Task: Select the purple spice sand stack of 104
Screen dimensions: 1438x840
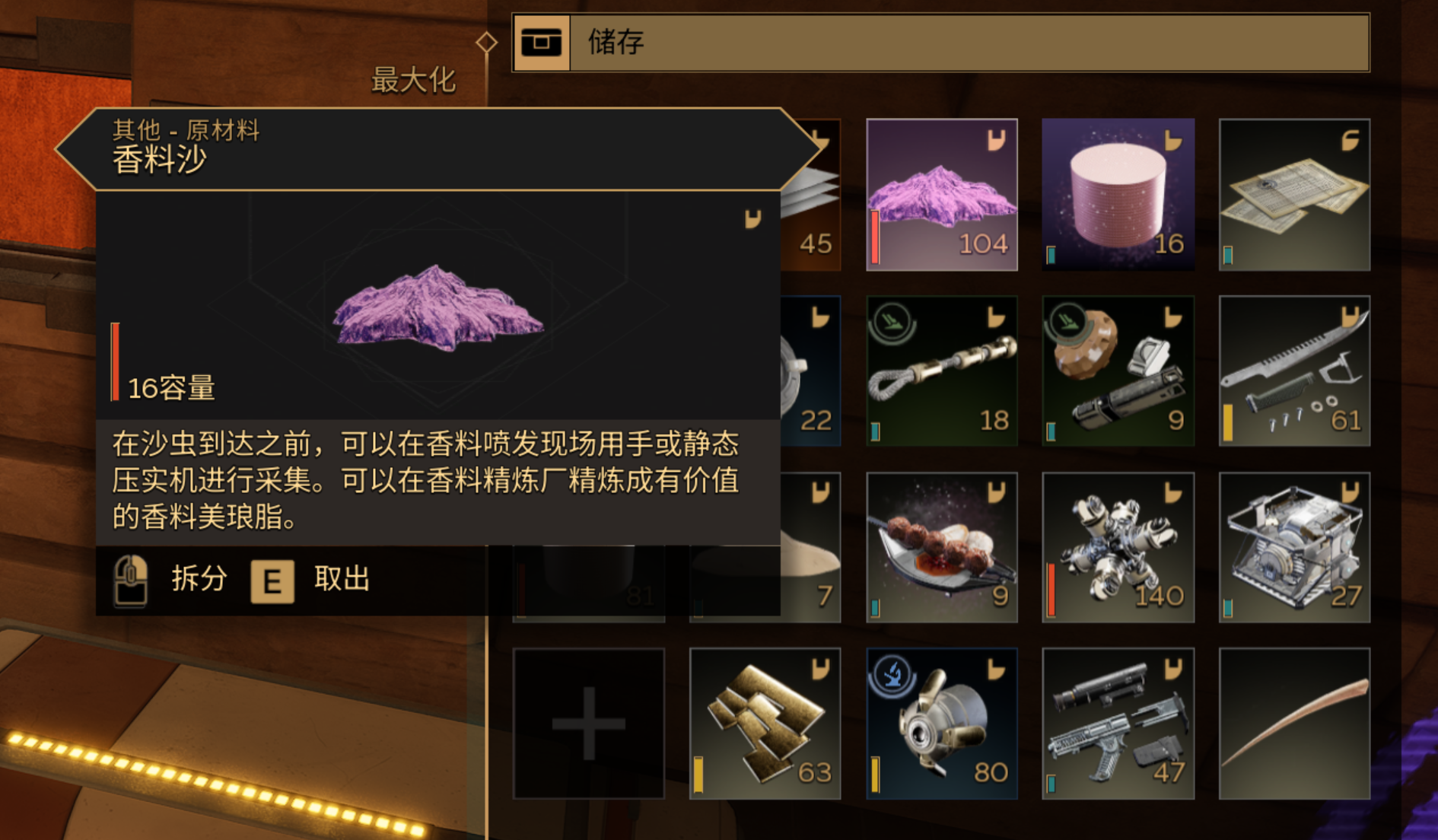Action: (x=942, y=195)
